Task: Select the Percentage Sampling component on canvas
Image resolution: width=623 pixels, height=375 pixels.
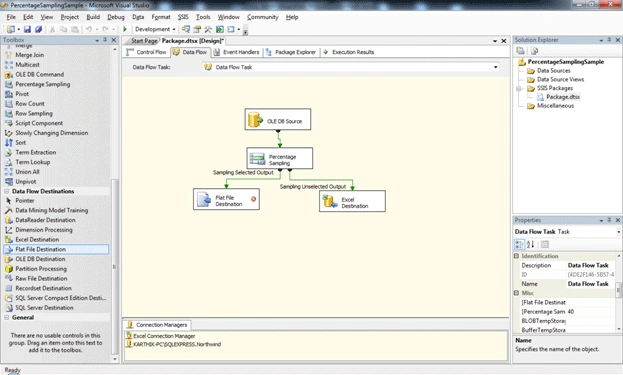Action: (280, 158)
